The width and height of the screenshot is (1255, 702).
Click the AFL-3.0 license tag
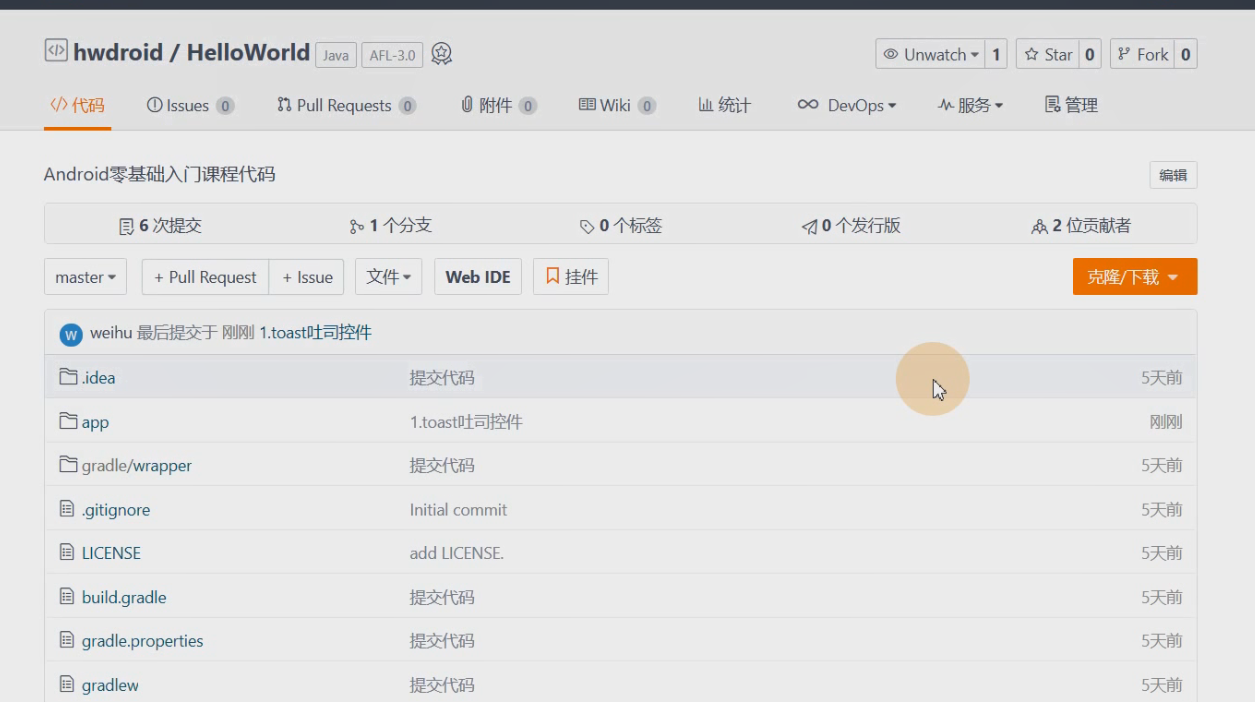(392, 55)
